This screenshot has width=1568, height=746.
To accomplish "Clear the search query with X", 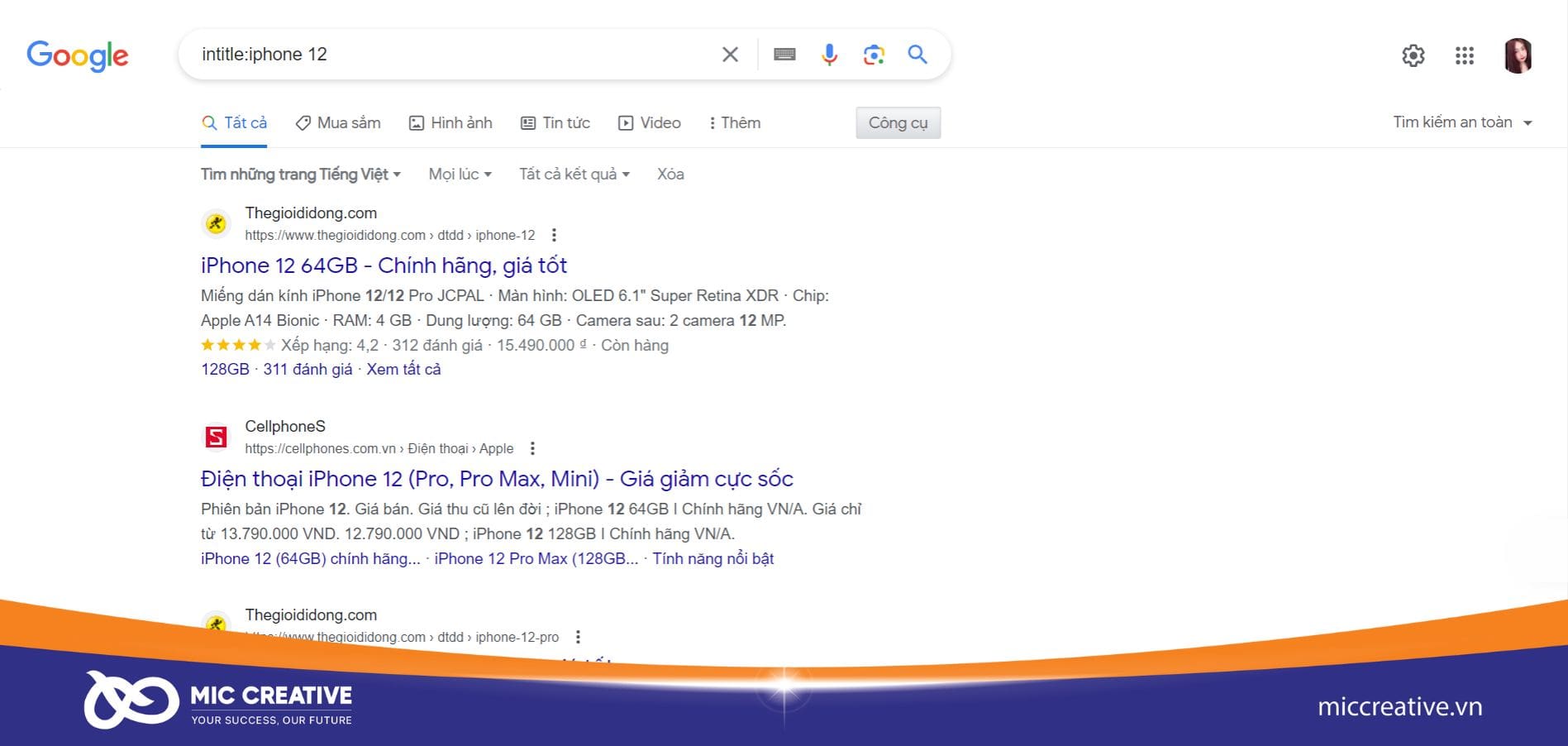I will 730,55.
